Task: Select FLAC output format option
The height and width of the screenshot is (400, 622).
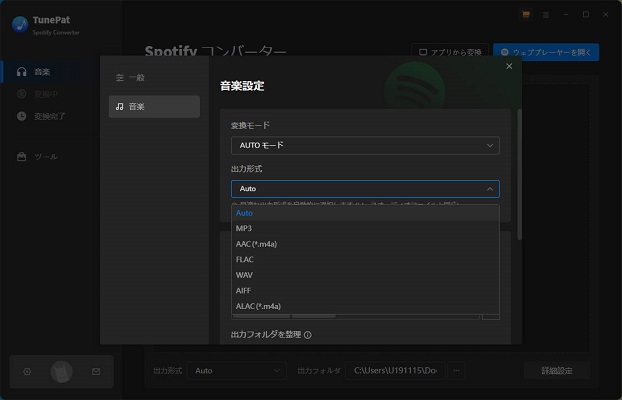Action: [x=365, y=260]
